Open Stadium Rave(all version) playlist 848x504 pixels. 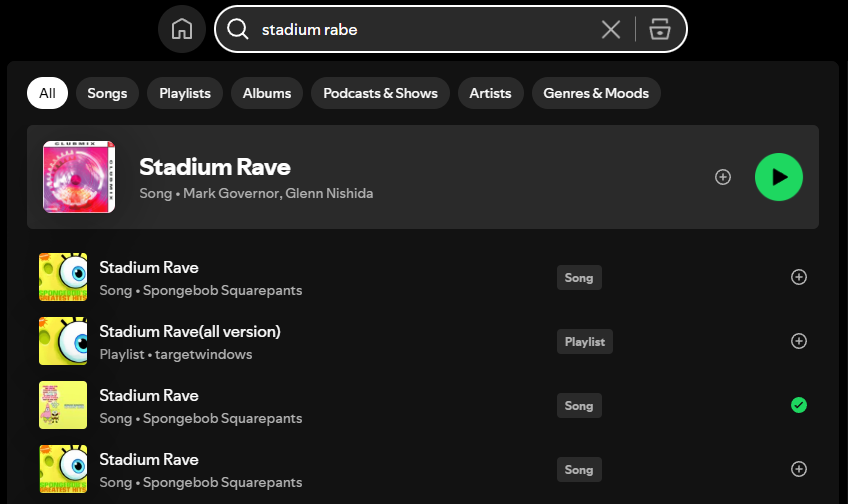point(190,331)
